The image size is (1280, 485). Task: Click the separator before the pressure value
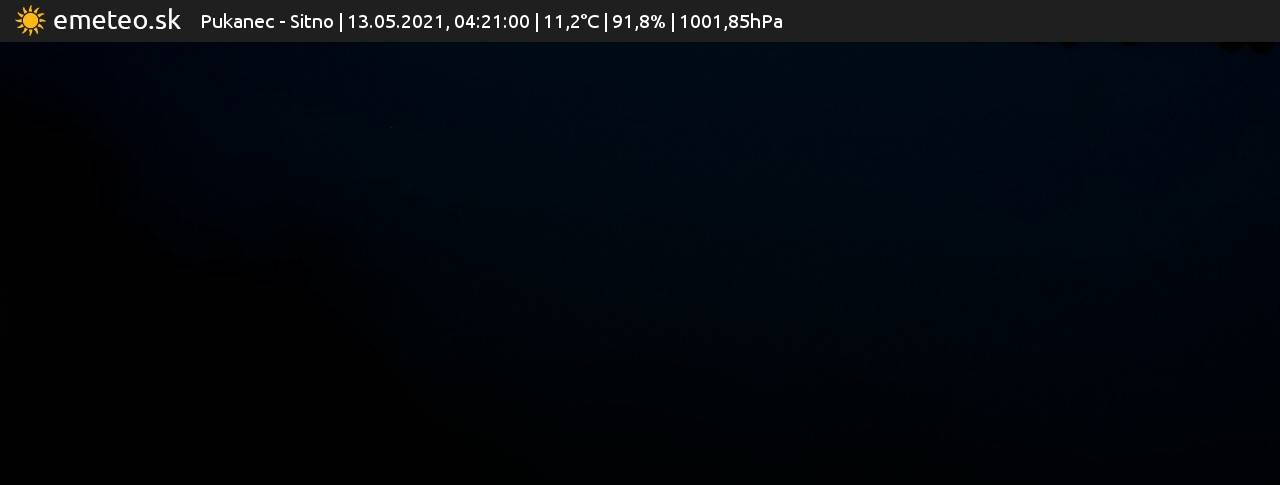tap(673, 22)
